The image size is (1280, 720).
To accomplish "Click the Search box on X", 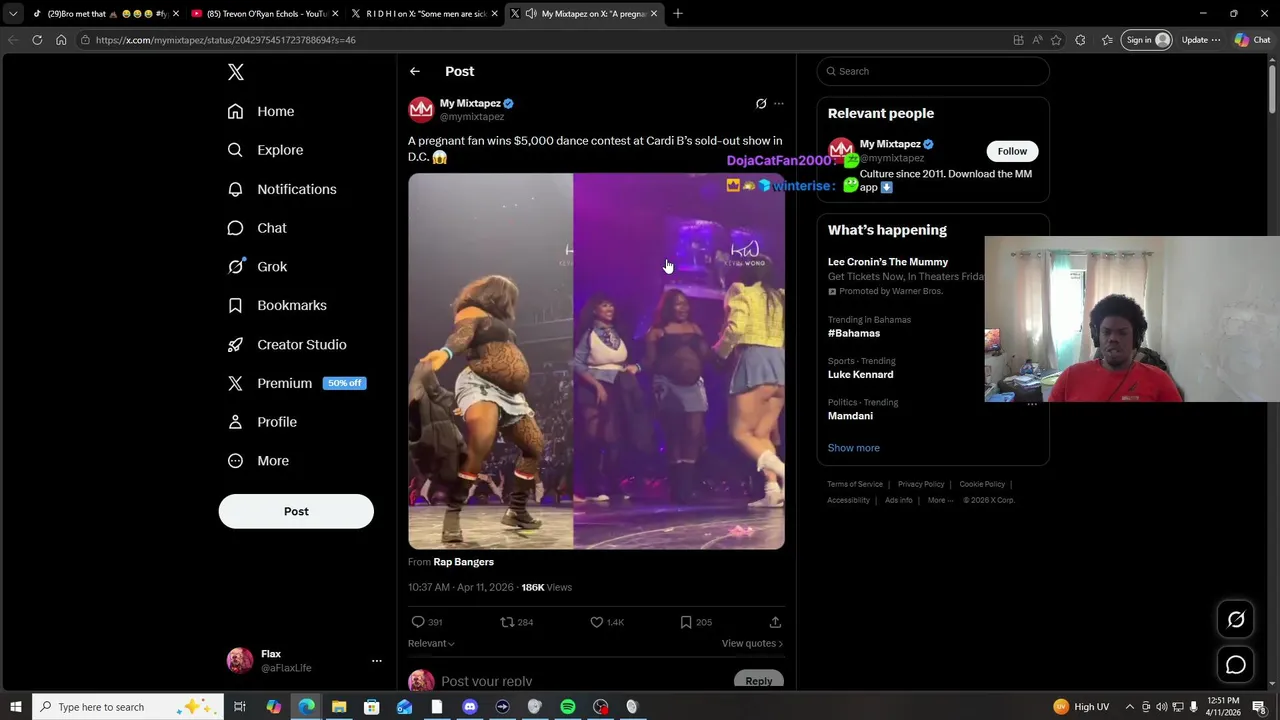I will tap(933, 71).
